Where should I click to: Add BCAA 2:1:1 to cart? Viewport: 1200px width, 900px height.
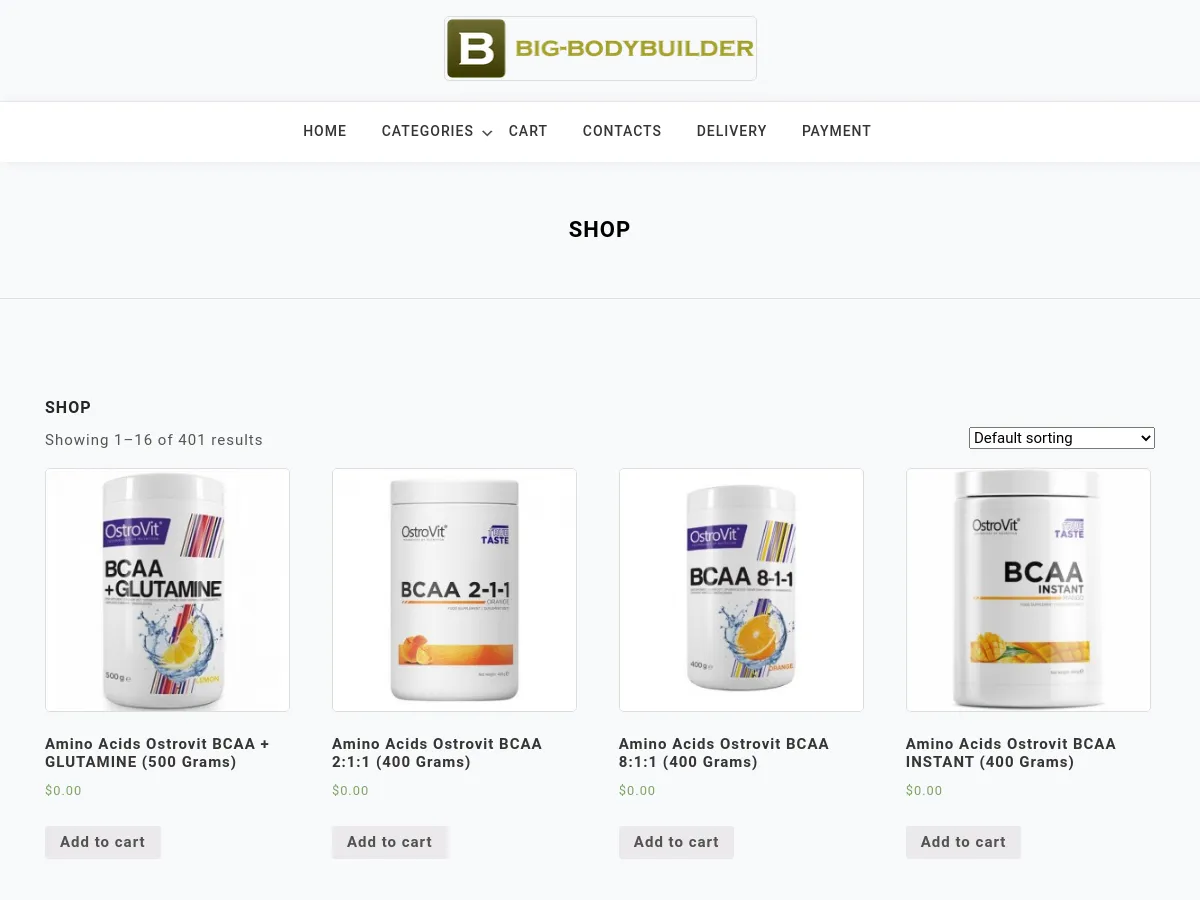click(390, 842)
